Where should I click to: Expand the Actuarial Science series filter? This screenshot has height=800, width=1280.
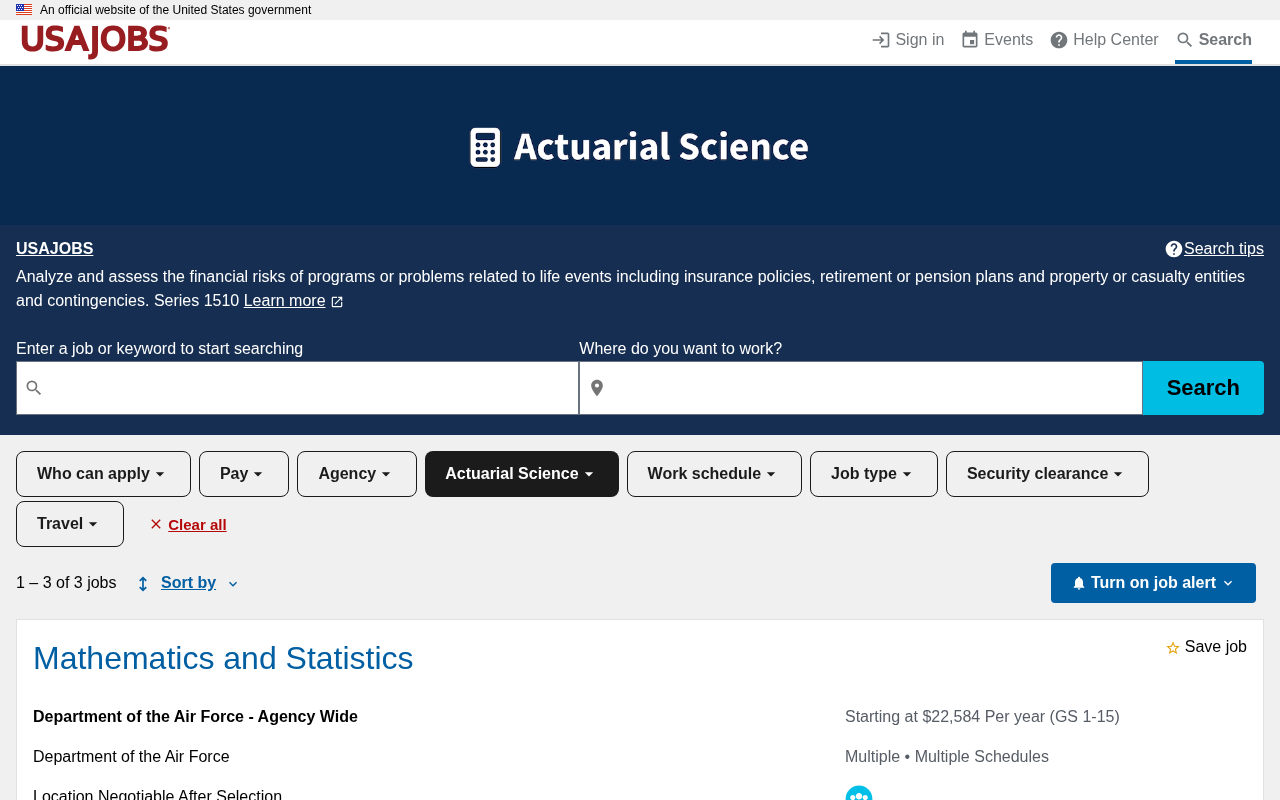click(522, 474)
